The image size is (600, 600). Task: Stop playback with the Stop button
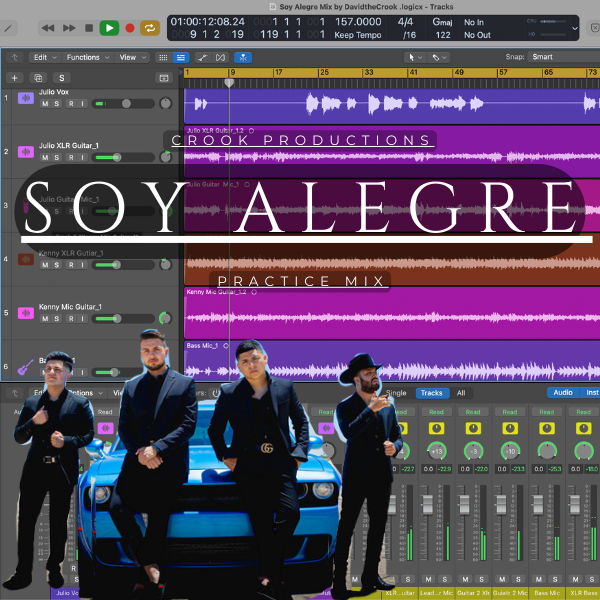pyautogui.click(x=89, y=28)
